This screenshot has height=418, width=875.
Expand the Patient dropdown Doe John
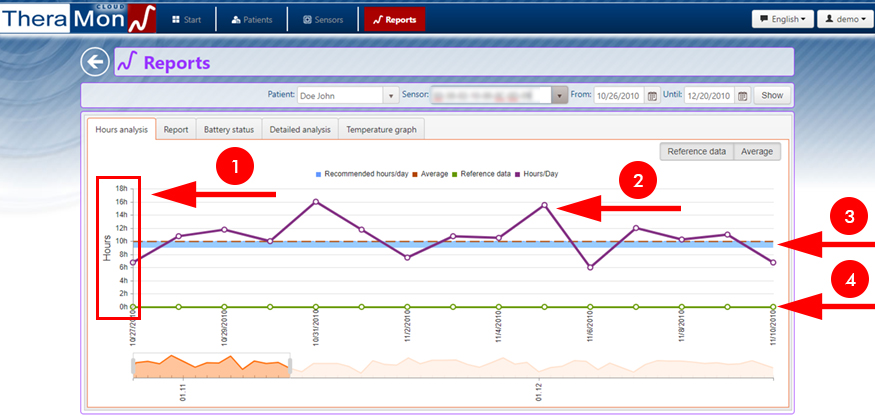(390, 96)
